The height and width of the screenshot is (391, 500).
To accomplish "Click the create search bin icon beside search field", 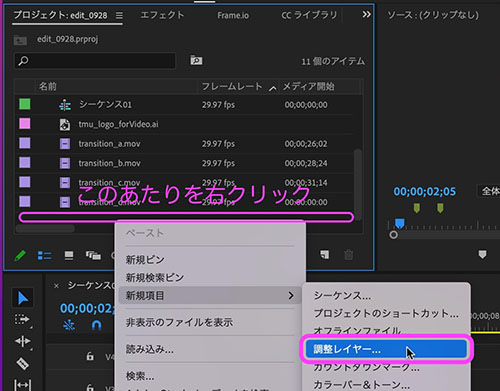I will point(196,61).
